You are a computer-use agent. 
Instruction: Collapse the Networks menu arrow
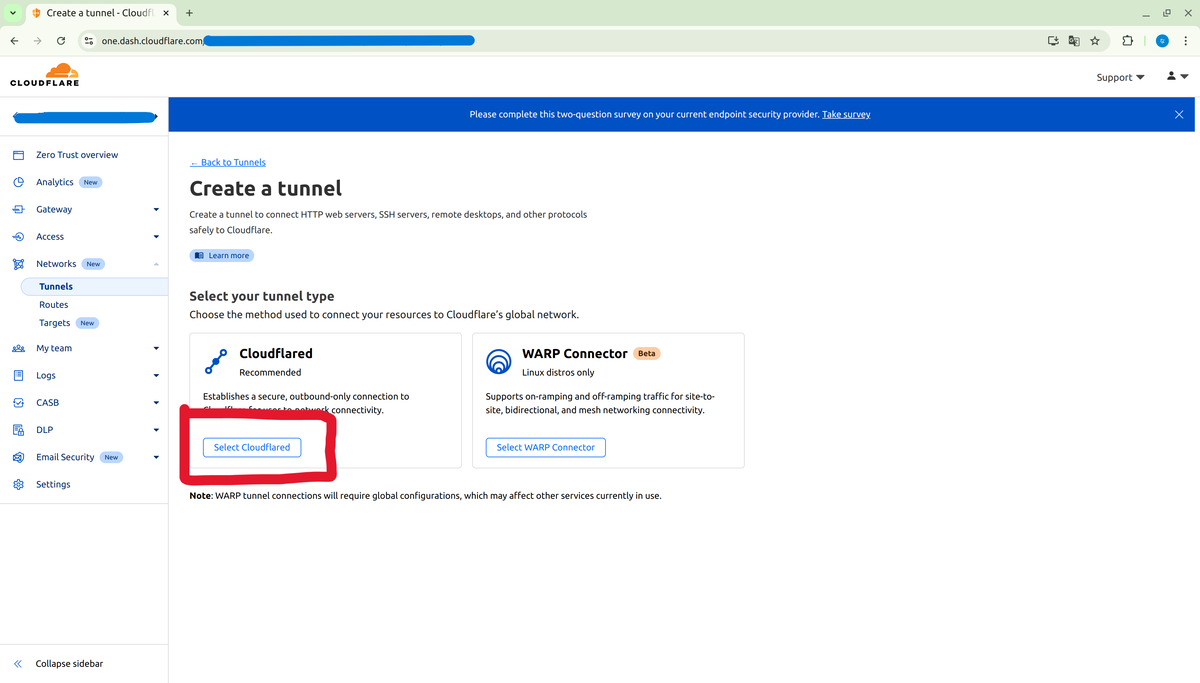coord(156,264)
